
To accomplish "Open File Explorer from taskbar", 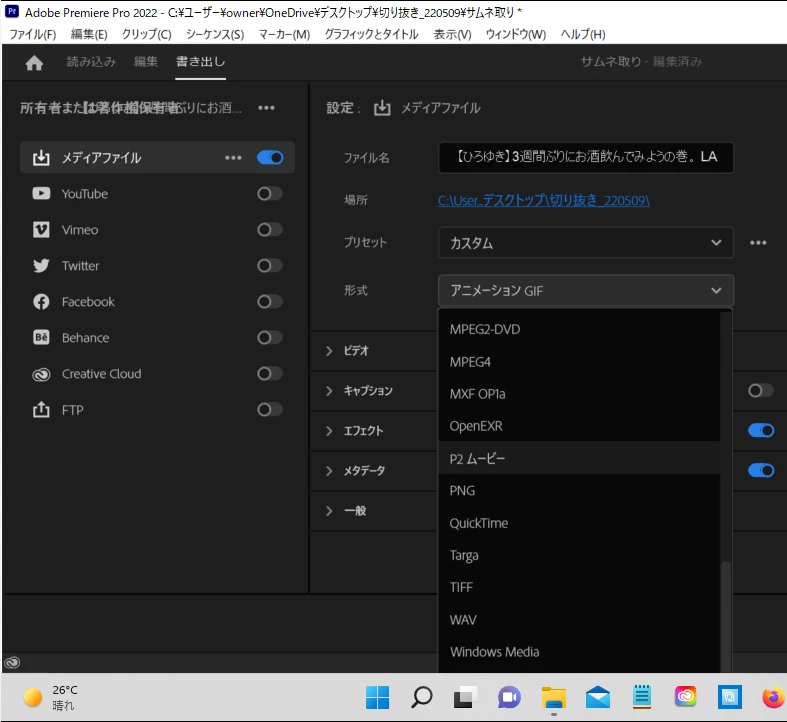I will (x=554, y=697).
